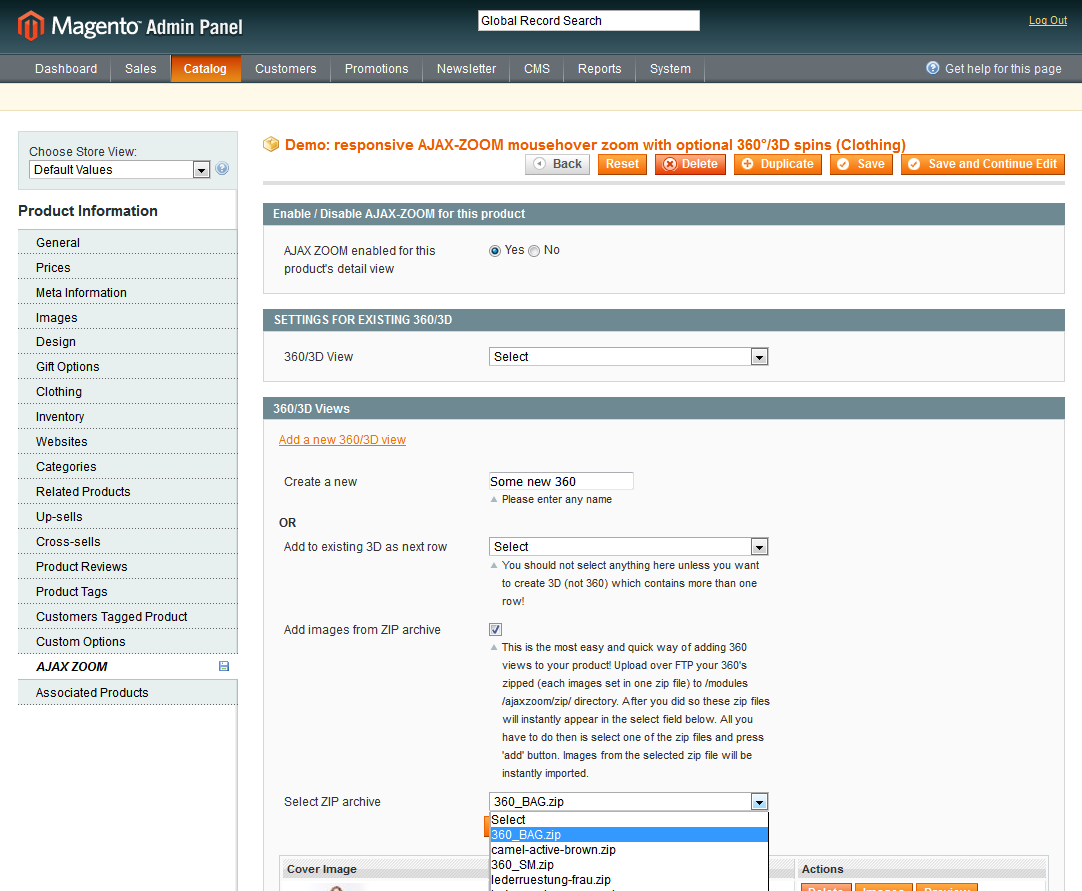Click the Actions column header
Viewport: 1082px width, 891px height.
pos(823,869)
